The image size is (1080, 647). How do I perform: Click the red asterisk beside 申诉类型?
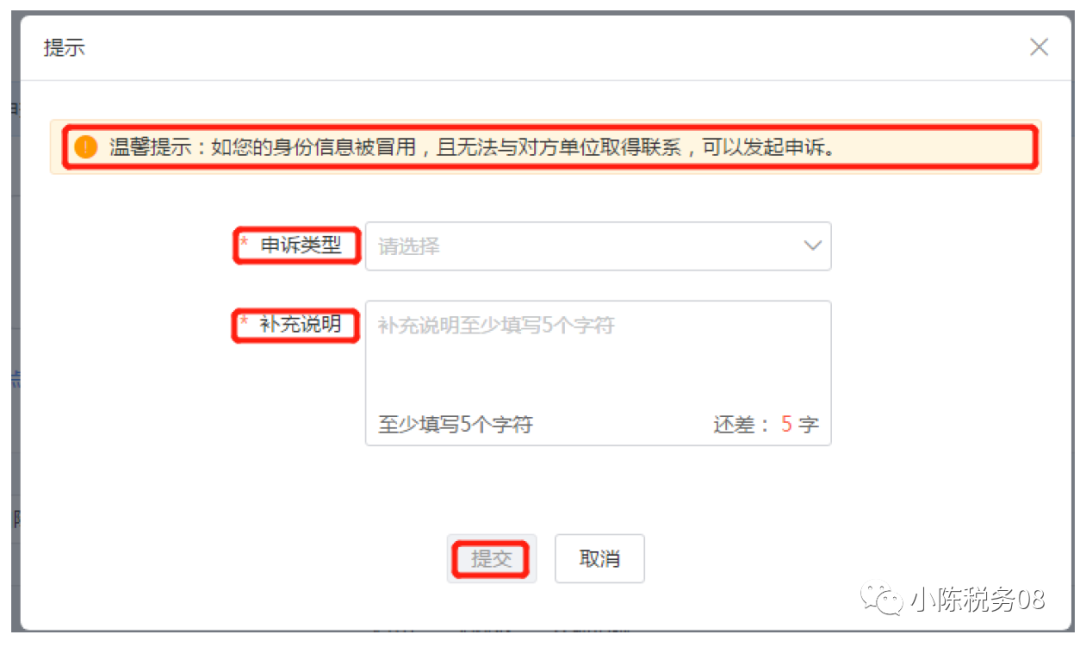click(x=244, y=241)
